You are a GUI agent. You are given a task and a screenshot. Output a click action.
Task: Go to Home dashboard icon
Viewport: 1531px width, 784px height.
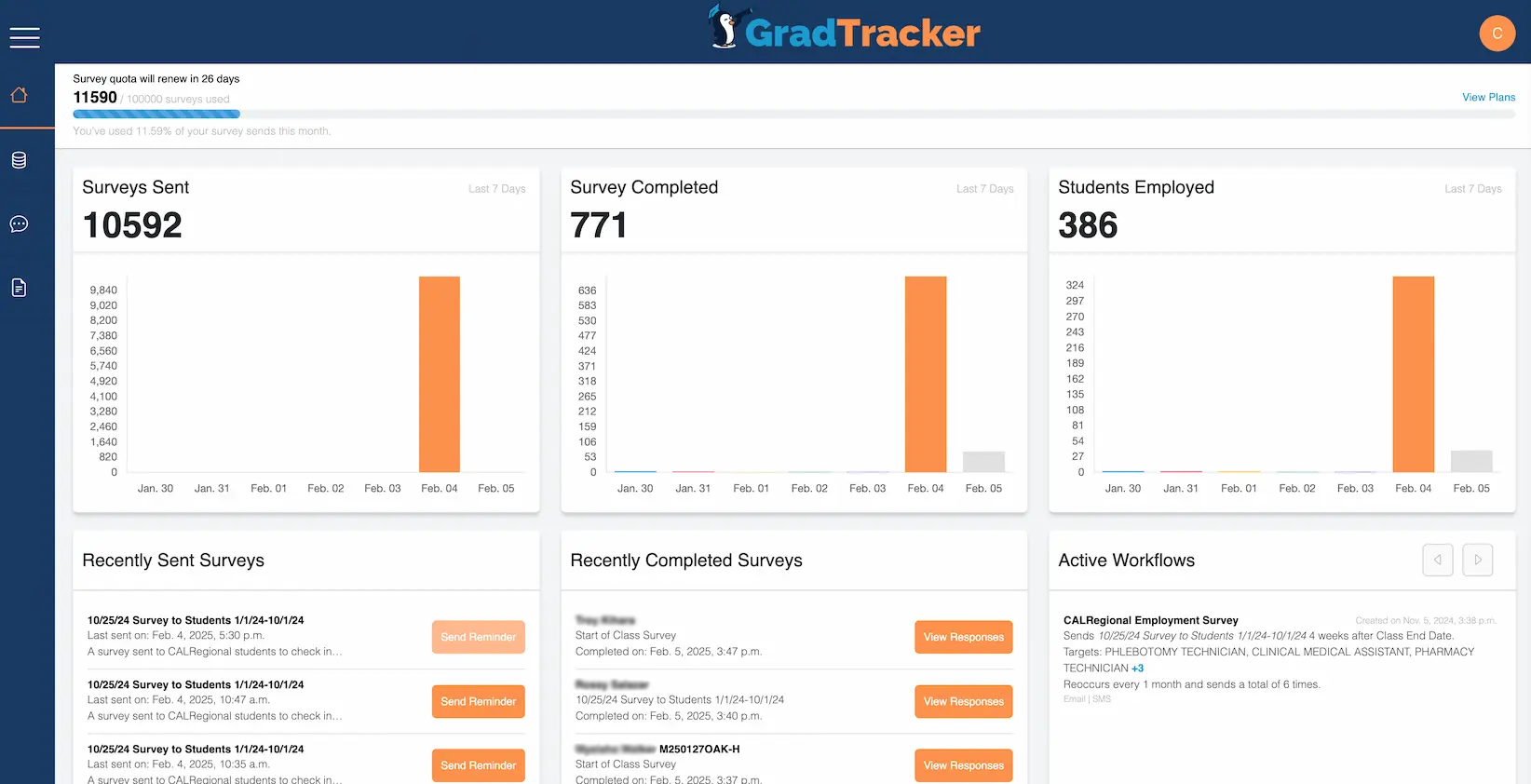tap(19, 95)
